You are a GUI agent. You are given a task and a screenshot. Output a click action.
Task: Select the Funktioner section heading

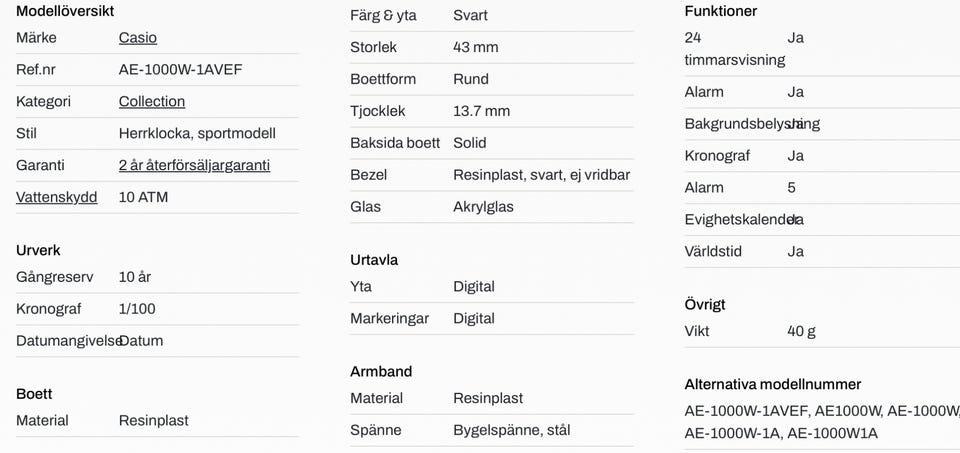point(721,11)
